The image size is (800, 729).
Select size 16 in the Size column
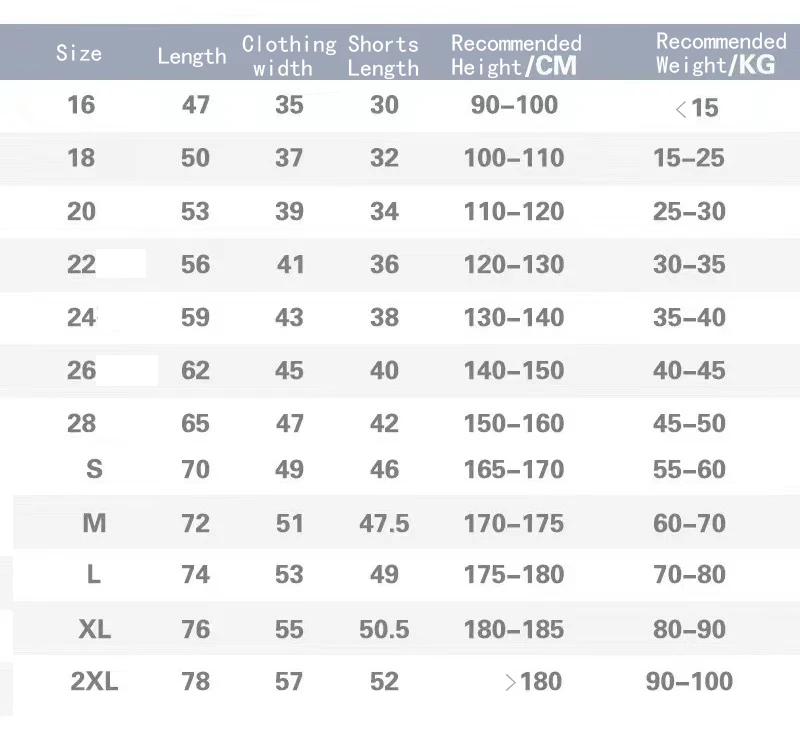point(81,105)
